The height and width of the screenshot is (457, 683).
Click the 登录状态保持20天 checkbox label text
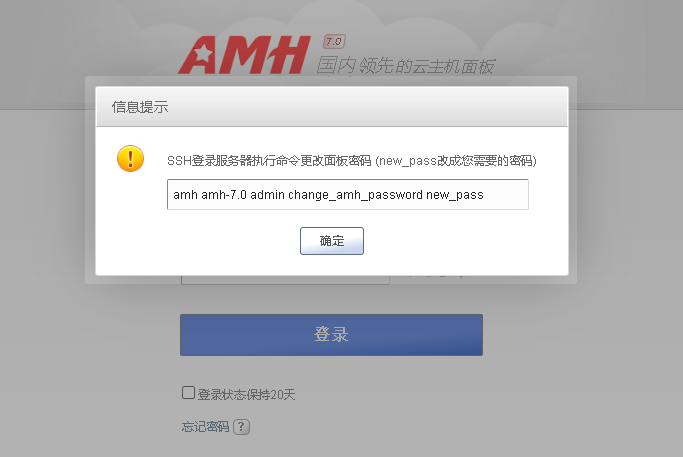pos(247,395)
